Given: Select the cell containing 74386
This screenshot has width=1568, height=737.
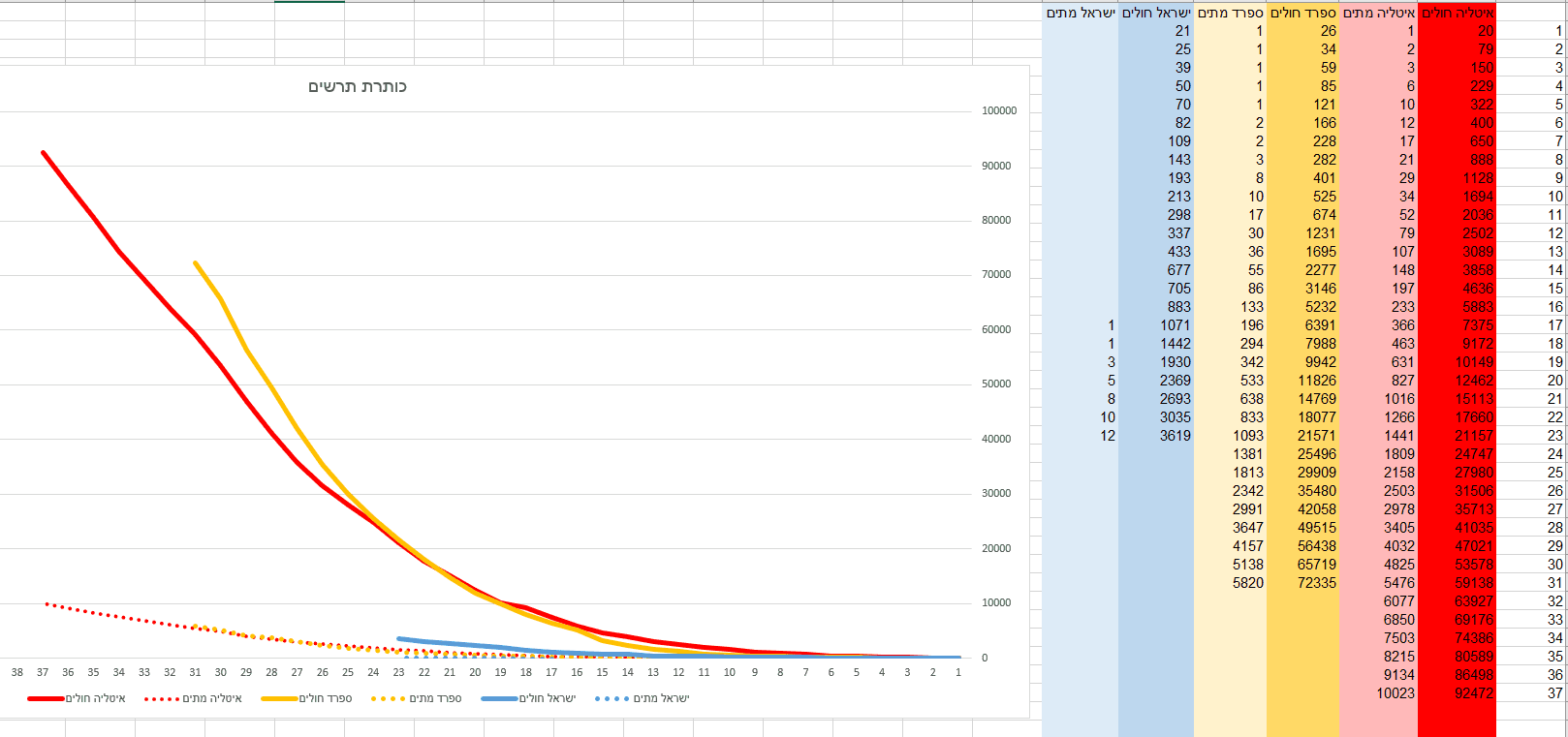Looking at the screenshot, I should [x=1457, y=638].
